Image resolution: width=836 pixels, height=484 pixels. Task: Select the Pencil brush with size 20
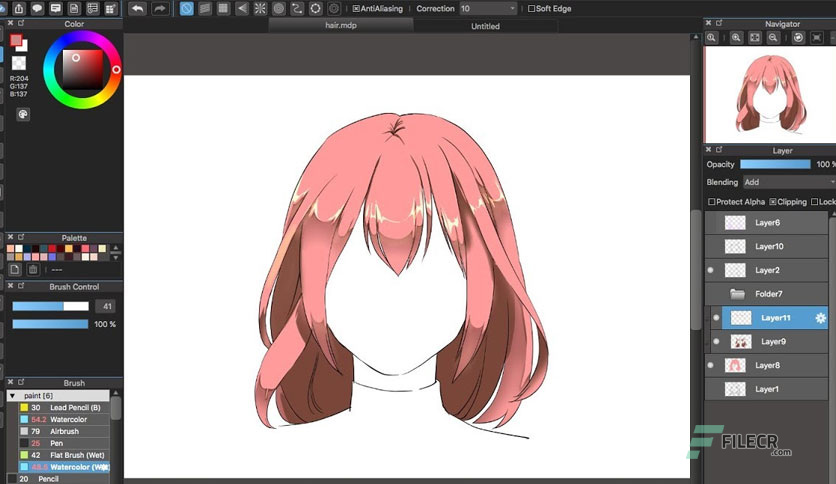click(59, 479)
